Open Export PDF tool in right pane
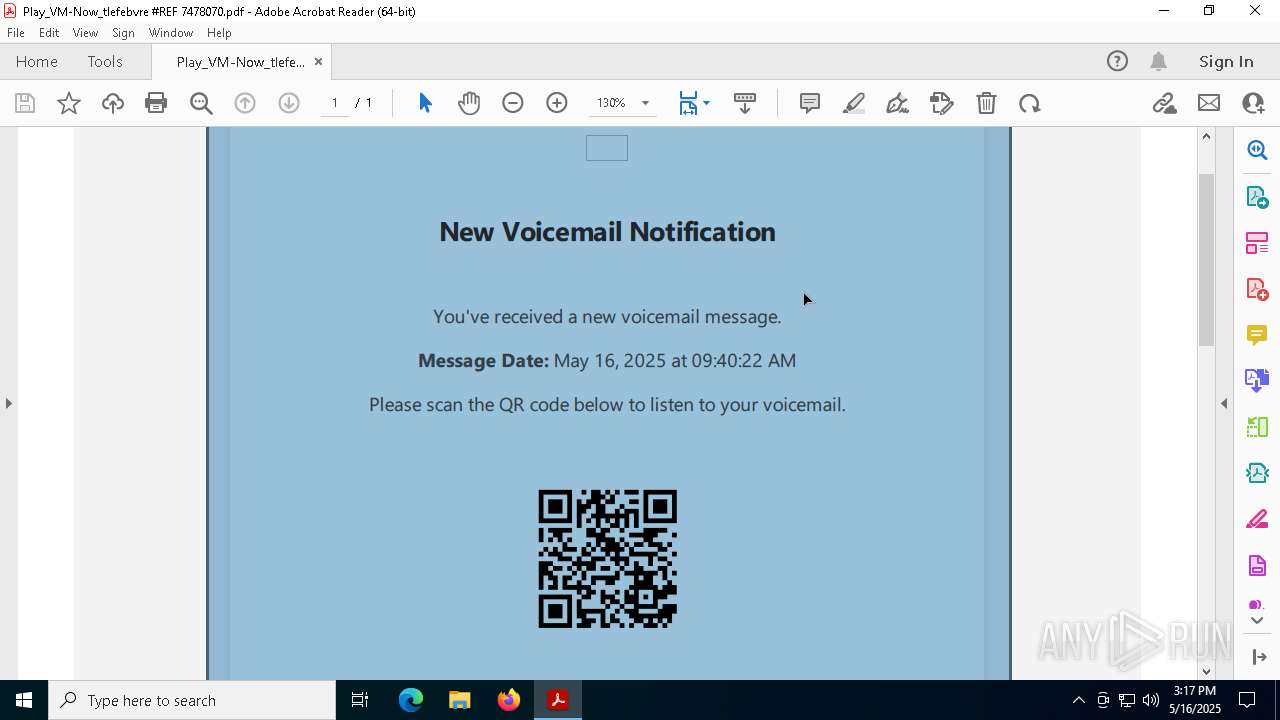The height and width of the screenshot is (720, 1280). click(x=1257, y=196)
